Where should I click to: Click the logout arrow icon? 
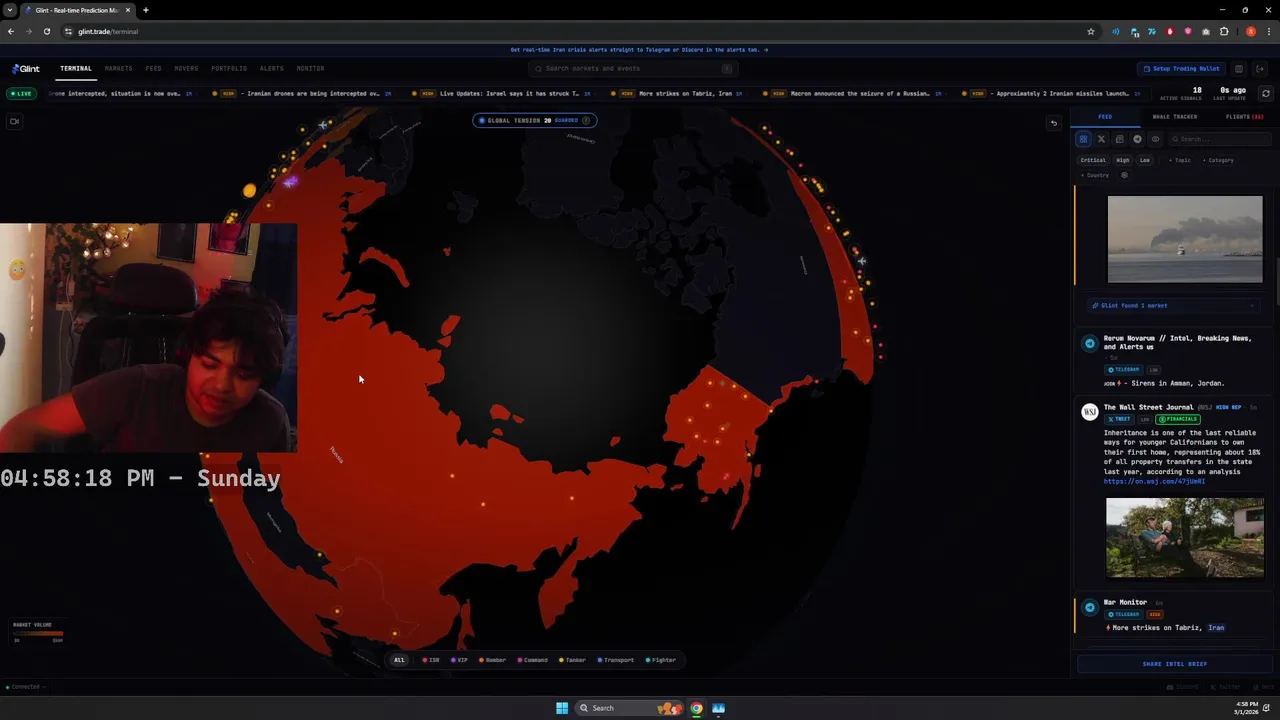pyautogui.click(x=1260, y=69)
